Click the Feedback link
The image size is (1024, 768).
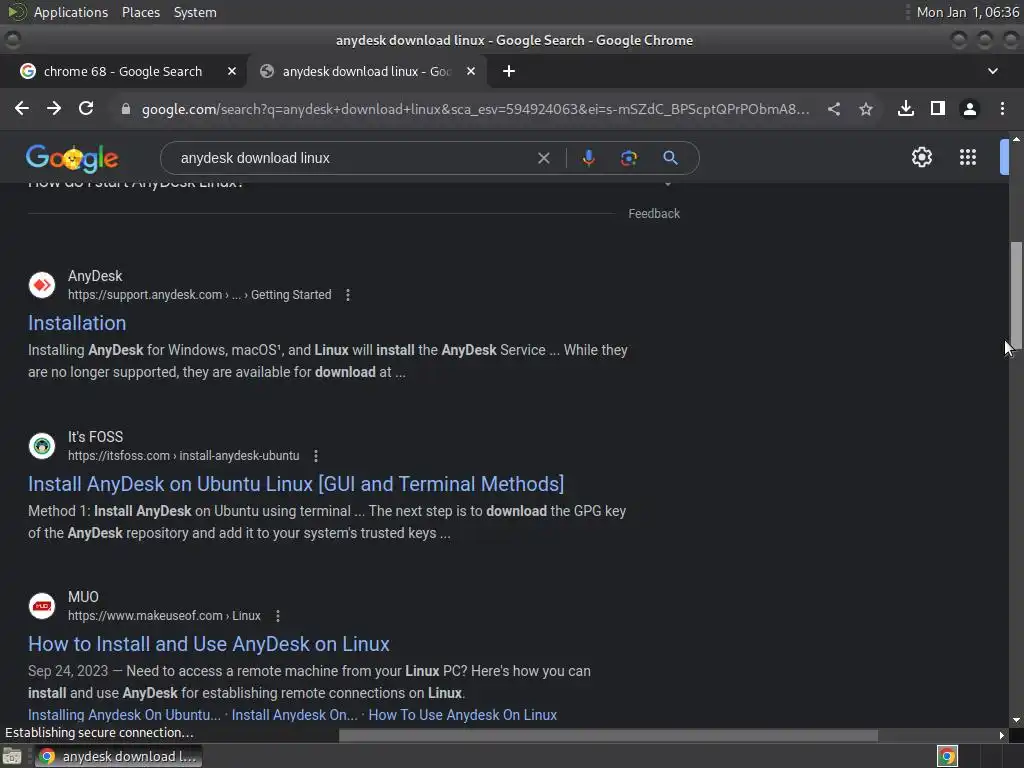pos(654,214)
